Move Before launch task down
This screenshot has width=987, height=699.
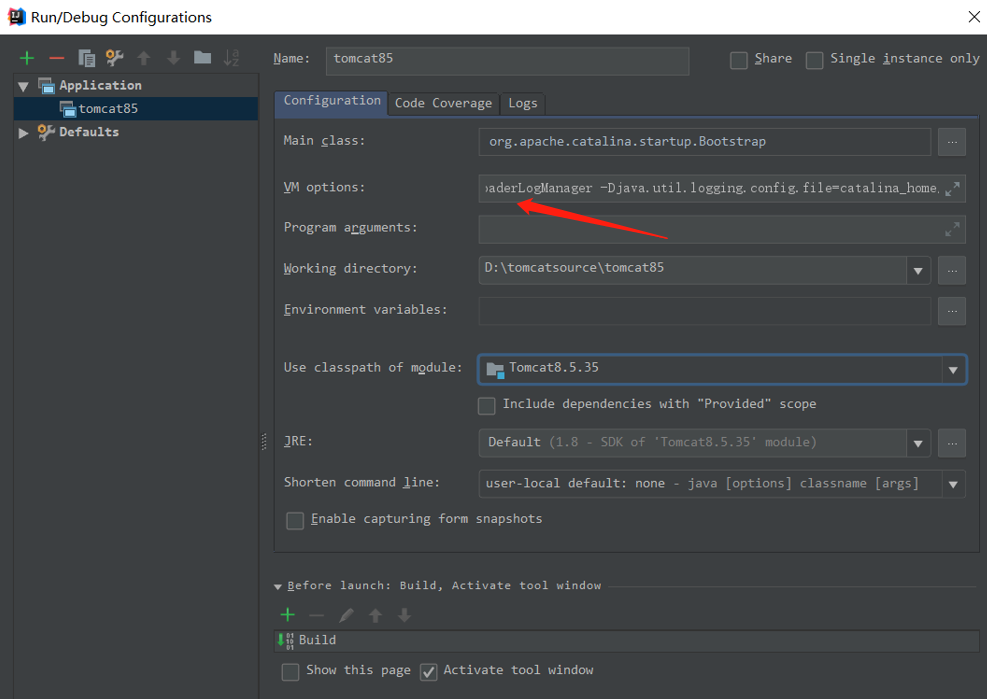404,615
